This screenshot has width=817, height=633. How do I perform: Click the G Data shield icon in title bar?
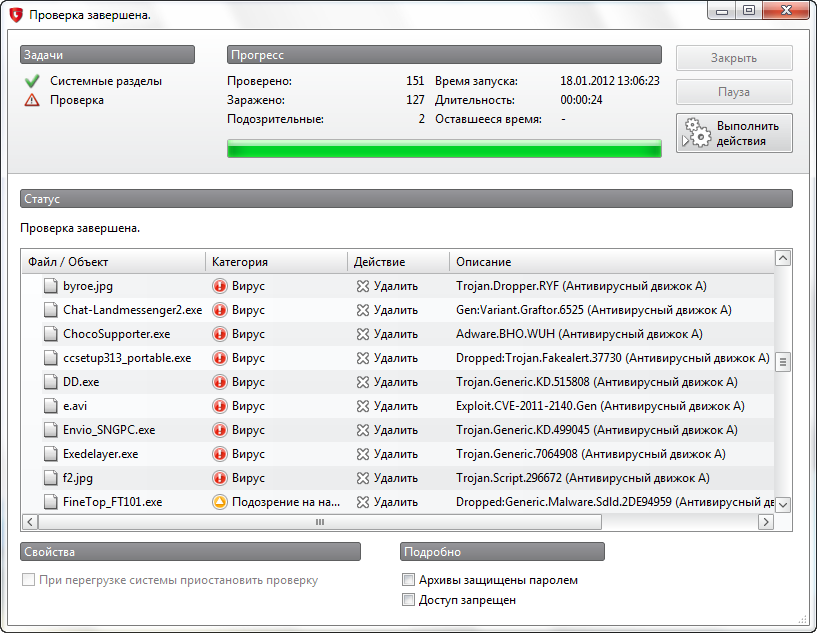pyautogui.click(x=16, y=15)
